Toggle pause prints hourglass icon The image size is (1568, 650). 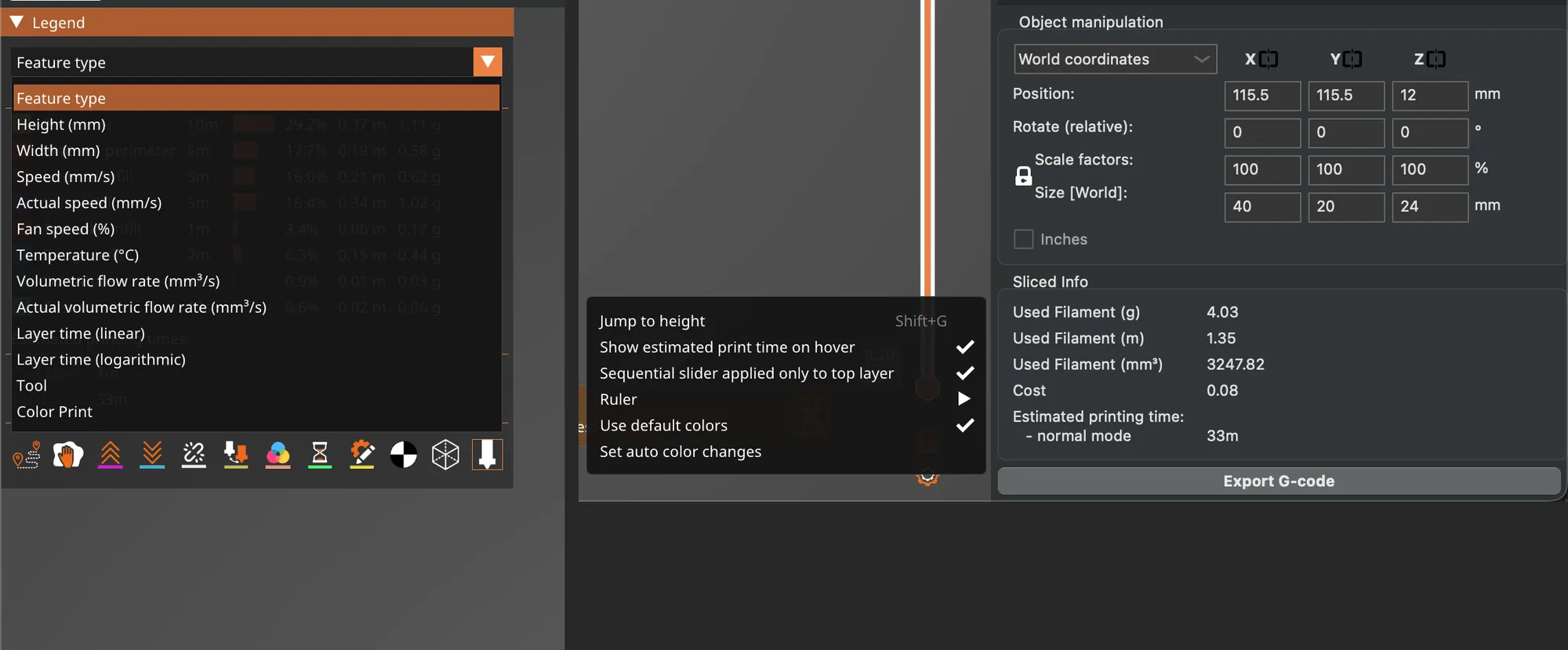[x=320, y=455]
